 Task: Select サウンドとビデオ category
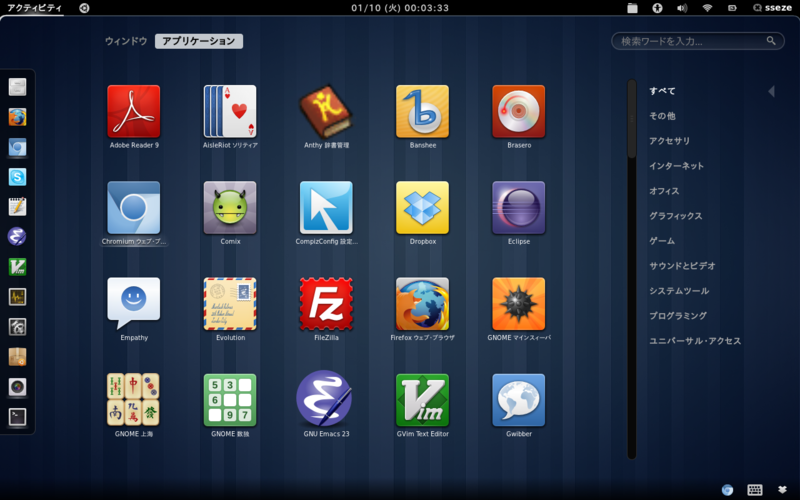pyautogui.click(x=682, y=266)
